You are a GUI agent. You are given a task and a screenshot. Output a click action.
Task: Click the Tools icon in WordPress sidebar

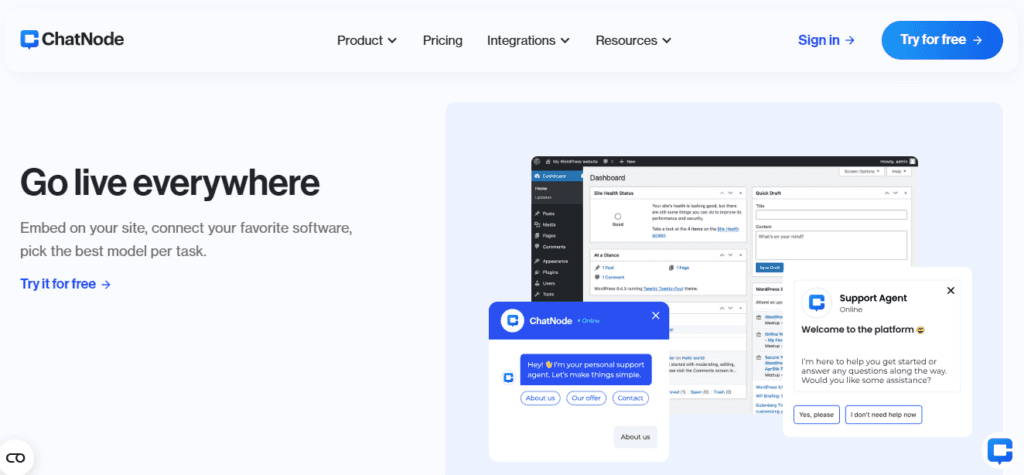tap(537, 294)
